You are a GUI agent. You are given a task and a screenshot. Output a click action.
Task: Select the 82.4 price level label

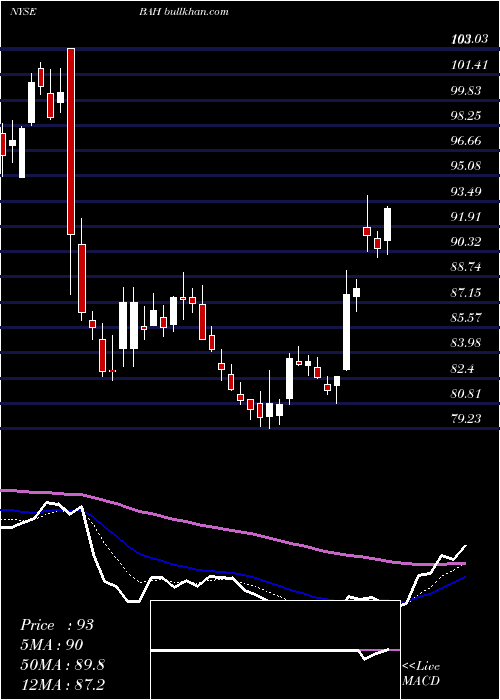[x=463, y=368]
